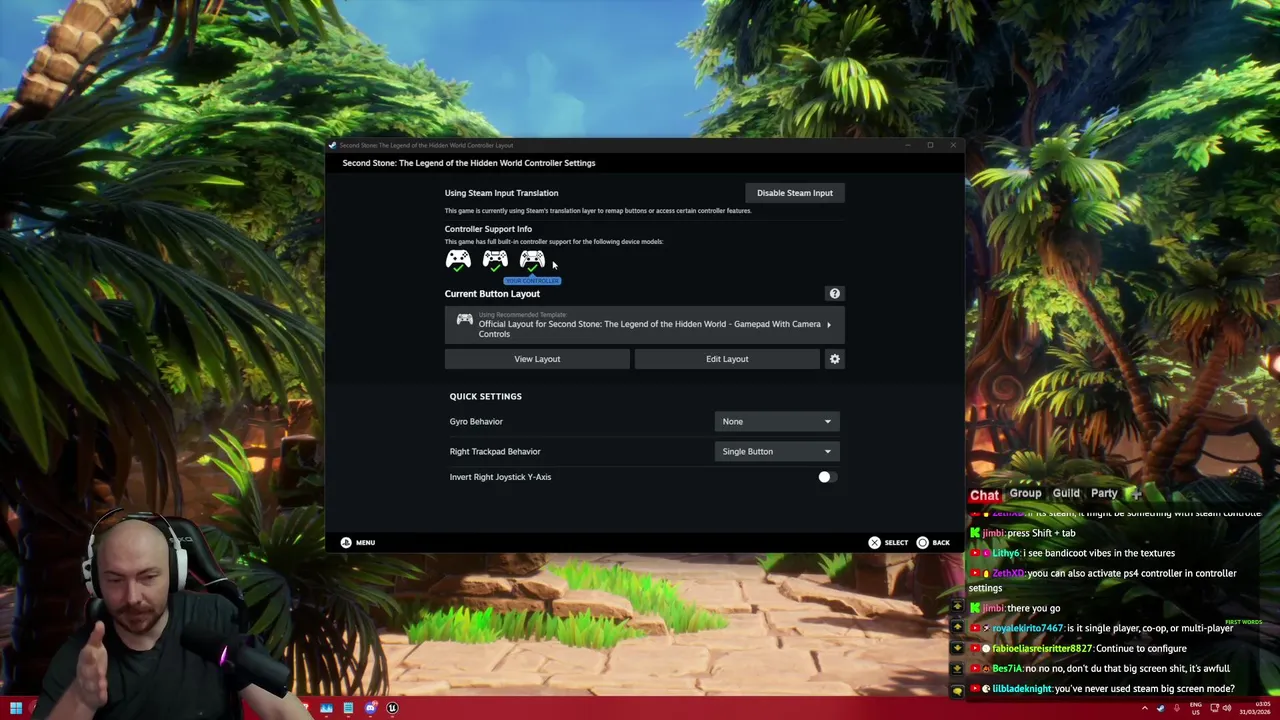Open the help question-mark icon
Image resolution: width=1280 pixels, height=720 pixels.
(835, 293)
